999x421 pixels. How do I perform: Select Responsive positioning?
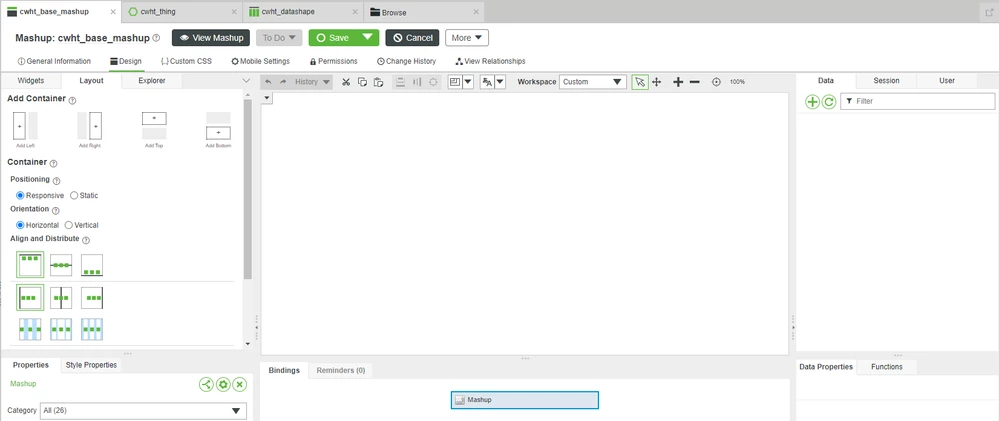(x=20, y=196)
